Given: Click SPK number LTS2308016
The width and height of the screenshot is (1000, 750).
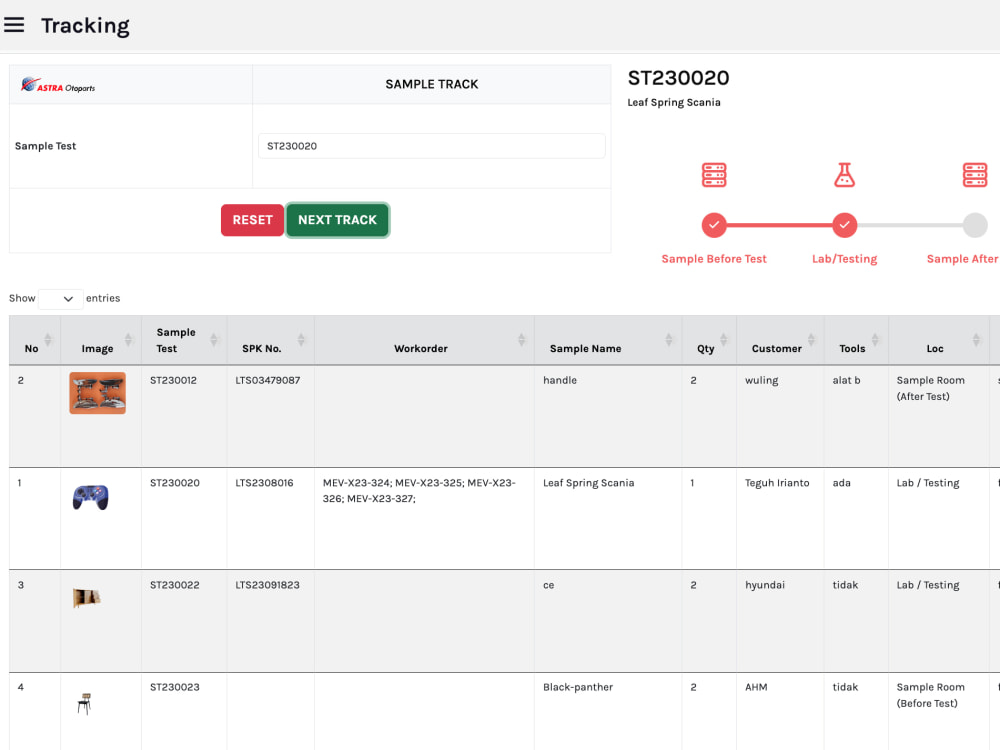Looking at the screenshot, I should [265, 483].
